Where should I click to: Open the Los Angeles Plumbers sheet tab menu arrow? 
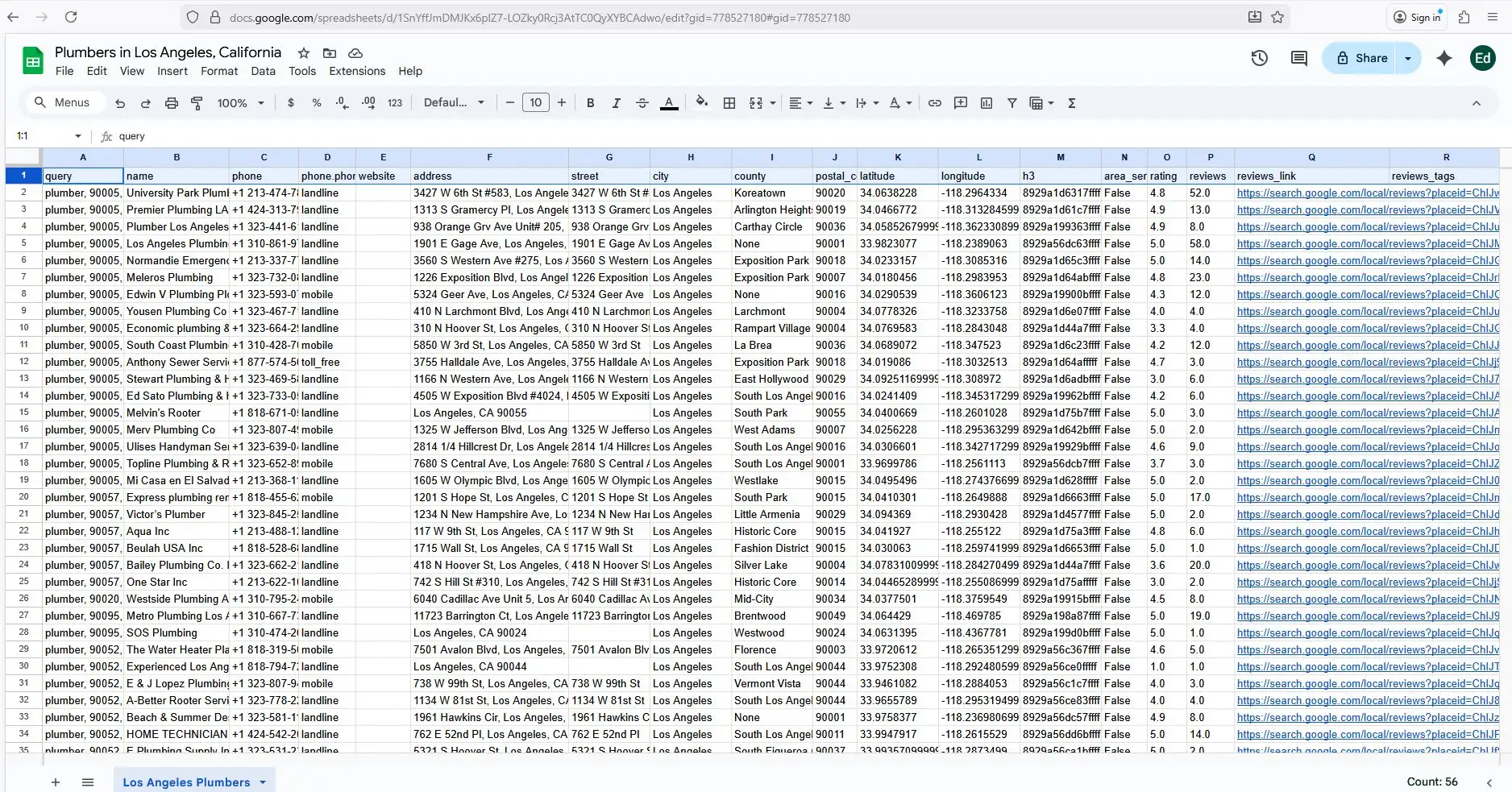pos(263,782)
